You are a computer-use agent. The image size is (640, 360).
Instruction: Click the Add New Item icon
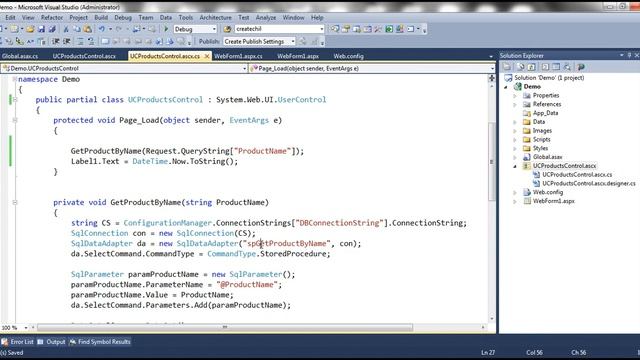click(x=15, y=29)
